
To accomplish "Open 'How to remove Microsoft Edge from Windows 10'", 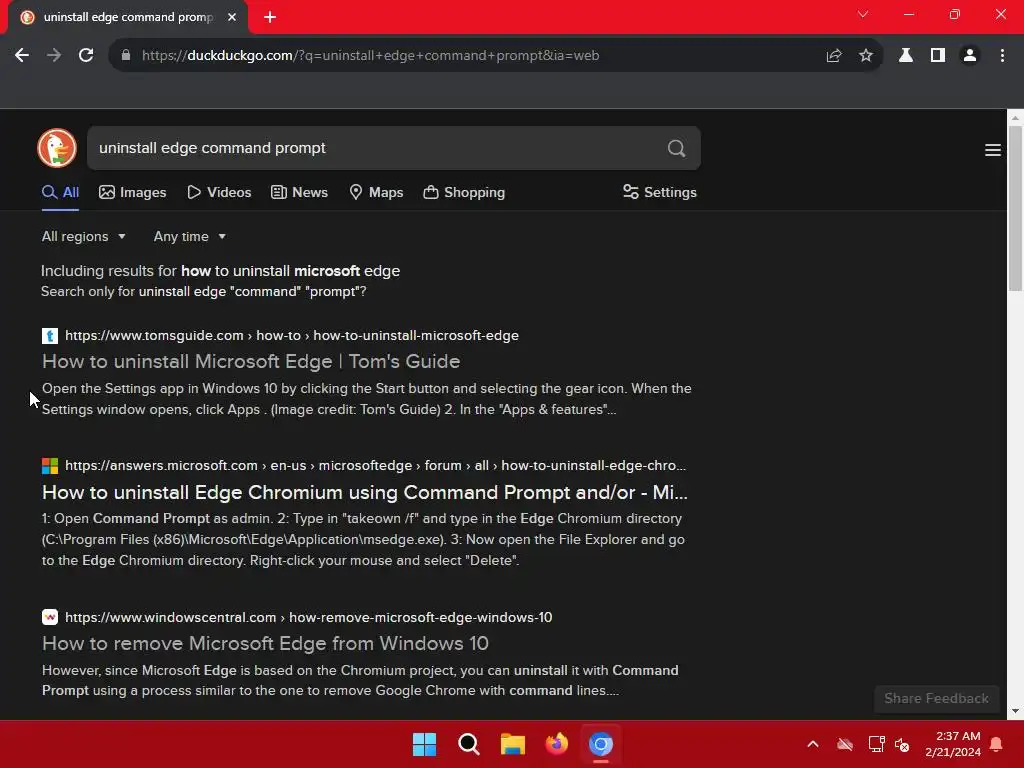I will [265, 644].
